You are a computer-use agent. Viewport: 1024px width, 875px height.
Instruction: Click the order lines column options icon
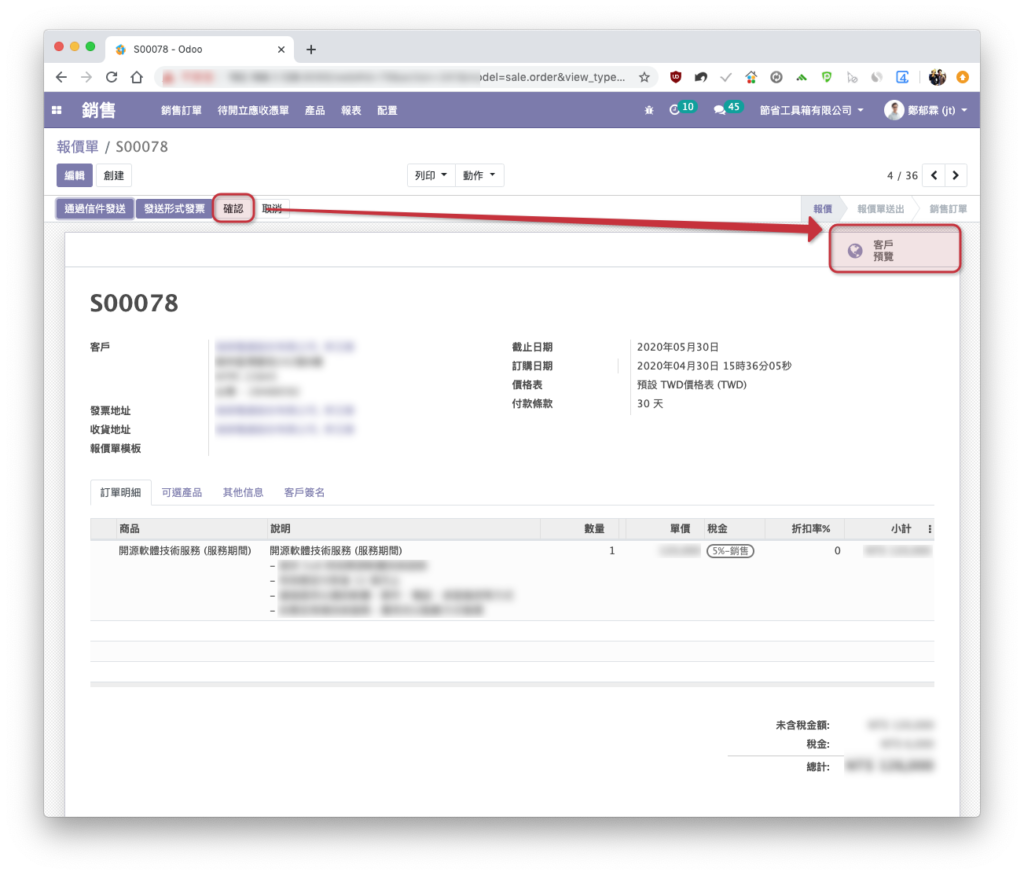[929, 529]
